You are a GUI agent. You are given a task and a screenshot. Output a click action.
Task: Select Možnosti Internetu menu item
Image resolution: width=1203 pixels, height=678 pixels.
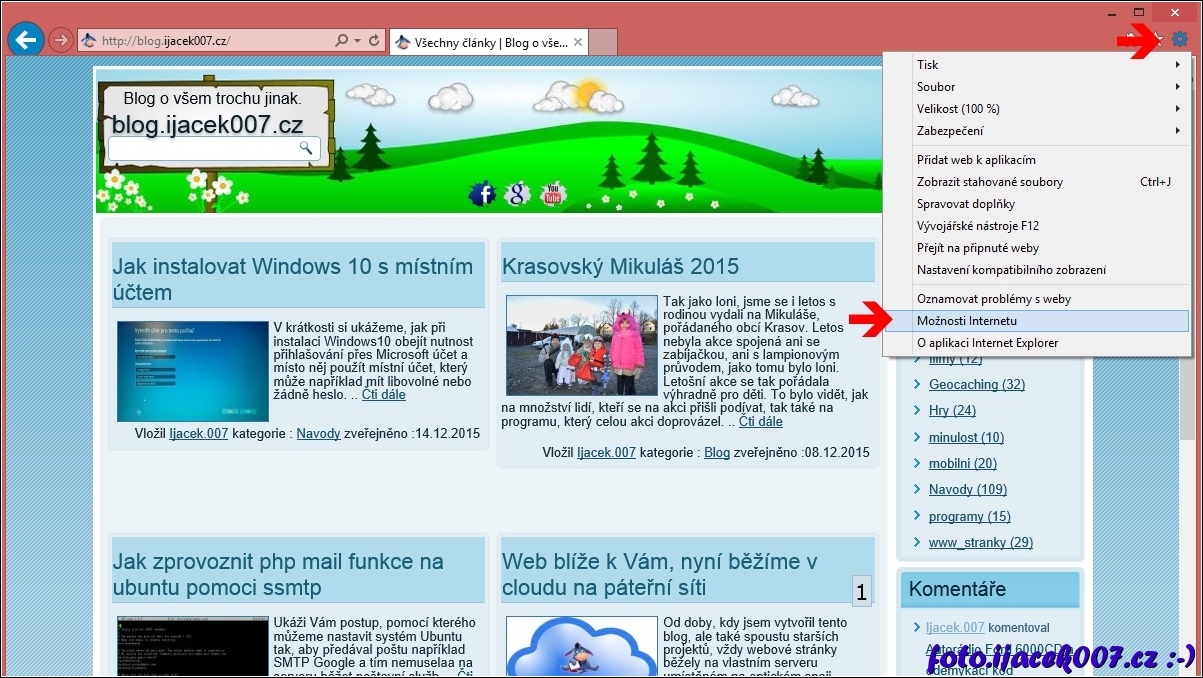(x=966, y=321)
